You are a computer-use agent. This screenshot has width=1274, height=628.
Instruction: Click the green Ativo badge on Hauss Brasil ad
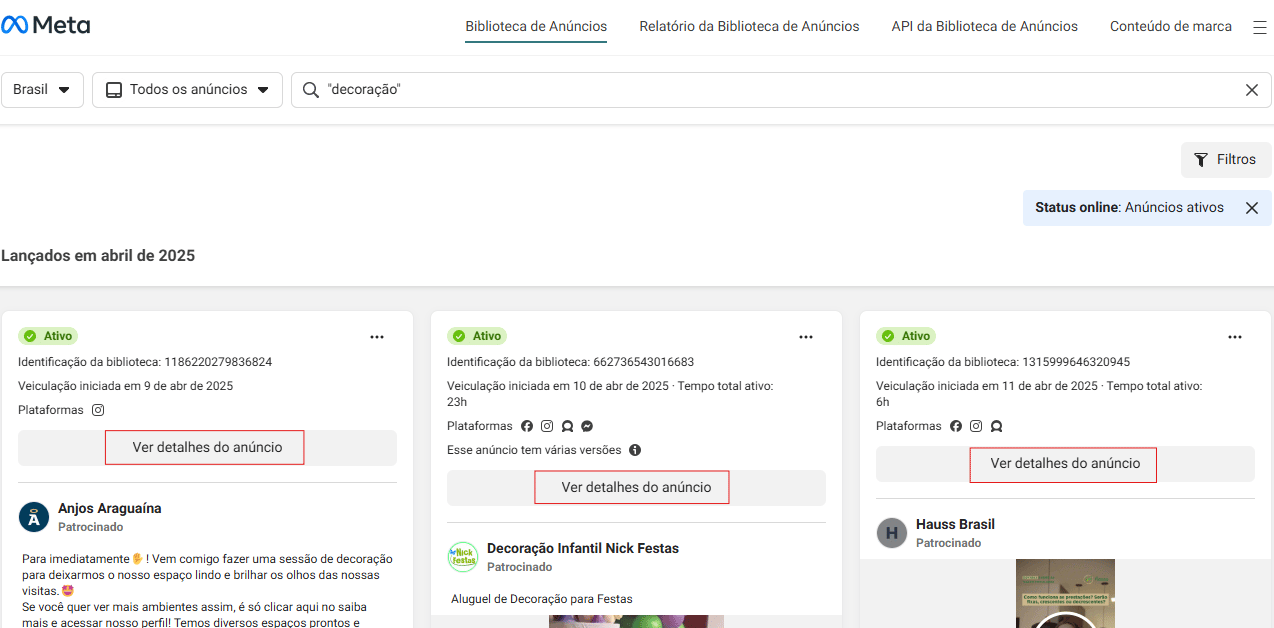coord(906,336)
